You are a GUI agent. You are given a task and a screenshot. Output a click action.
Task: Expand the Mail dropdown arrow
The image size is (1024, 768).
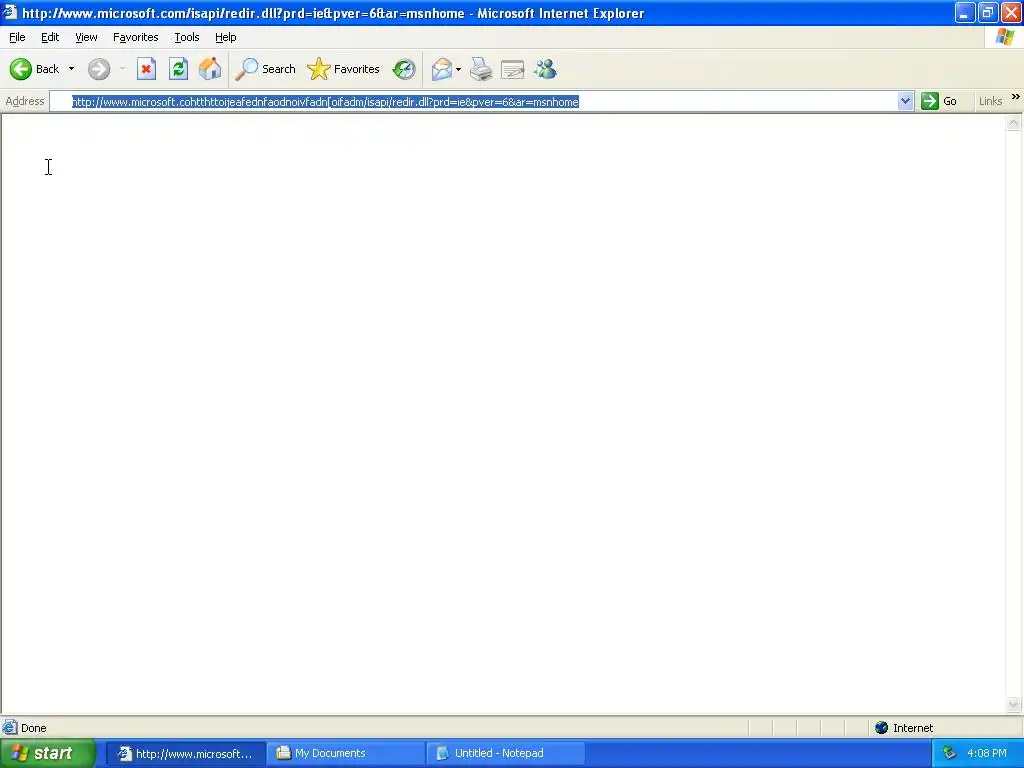[458, 69]
